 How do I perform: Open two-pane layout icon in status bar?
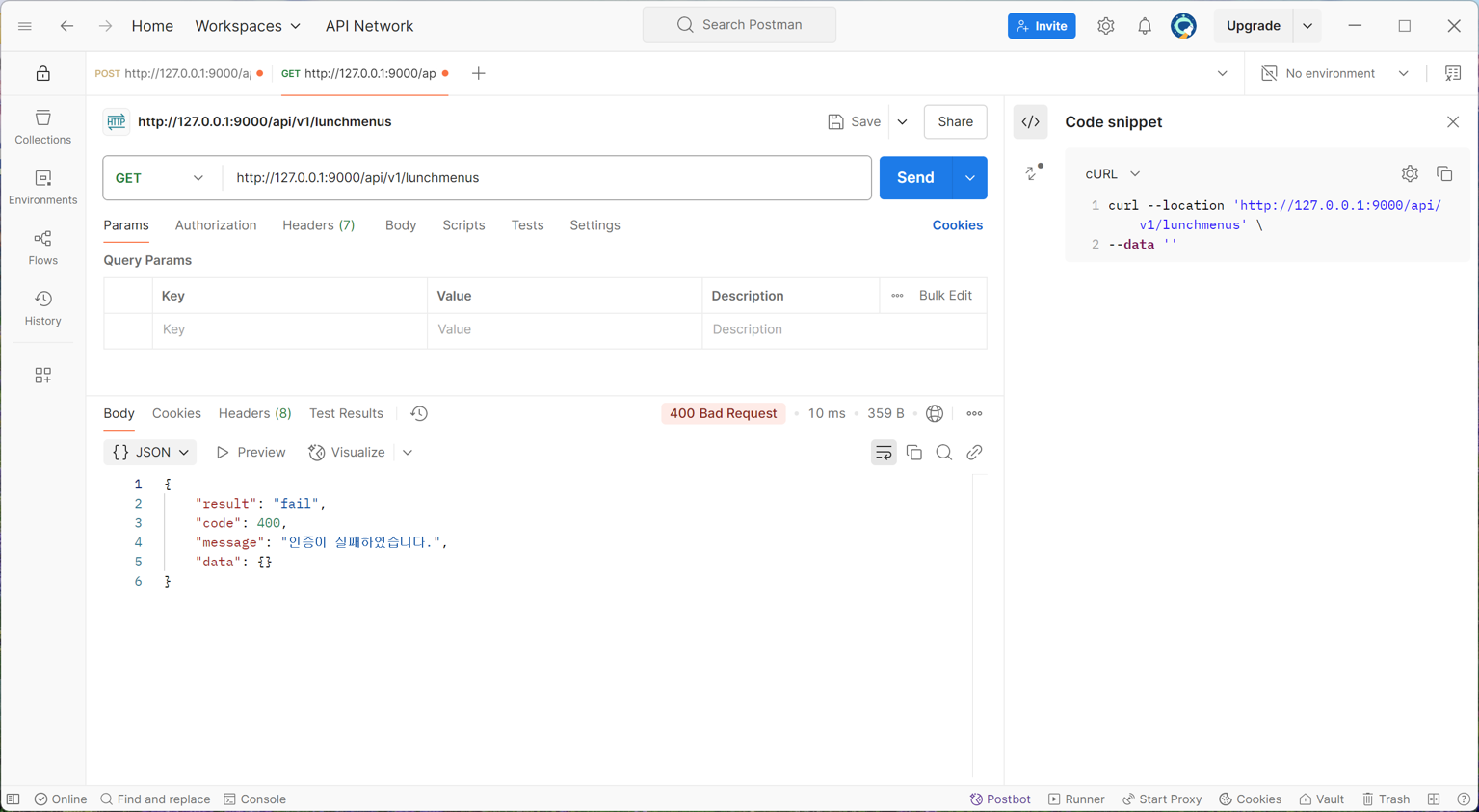[x=1434, y=799]
